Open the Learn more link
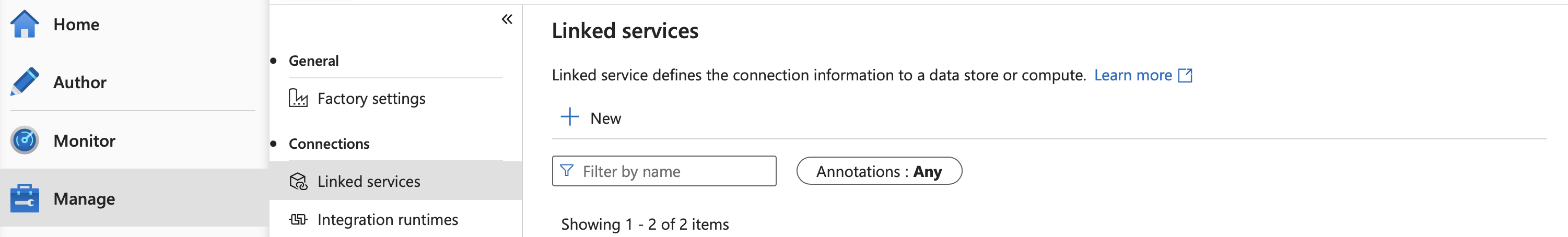This screenshot has width=1568, height=237. (1132, 75)
